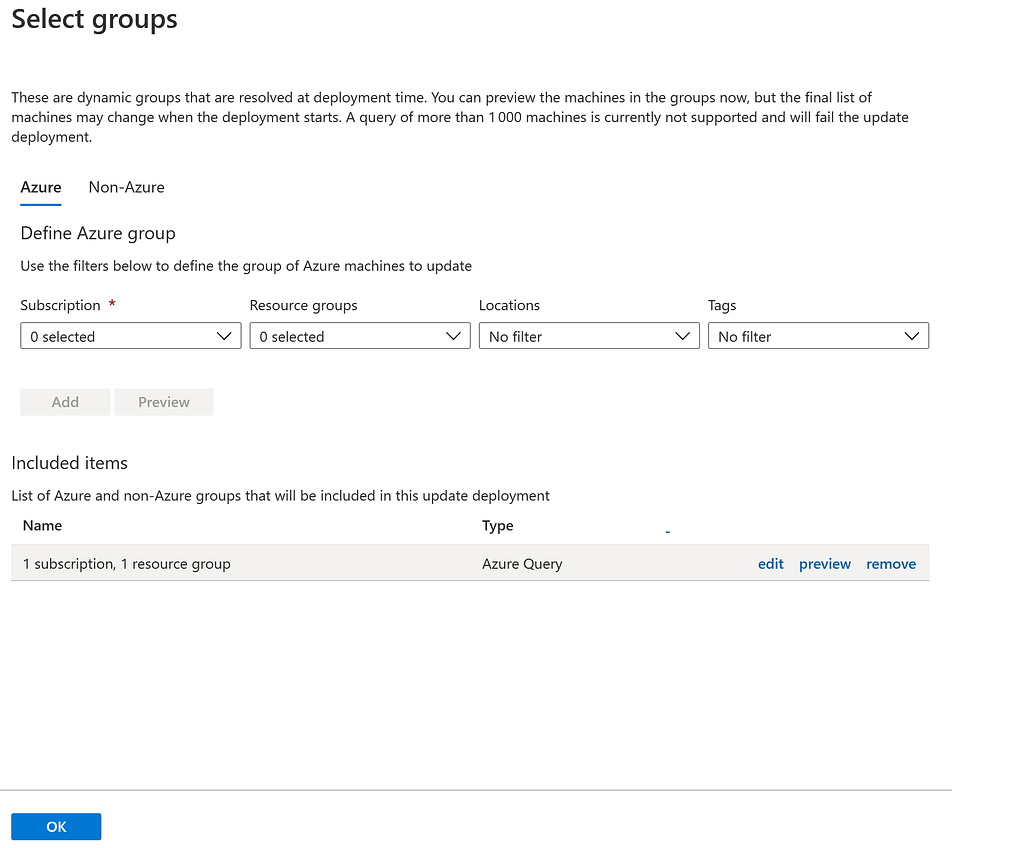
Task: Open the Resource groups dropdown
Action: [x=359, y=337]
